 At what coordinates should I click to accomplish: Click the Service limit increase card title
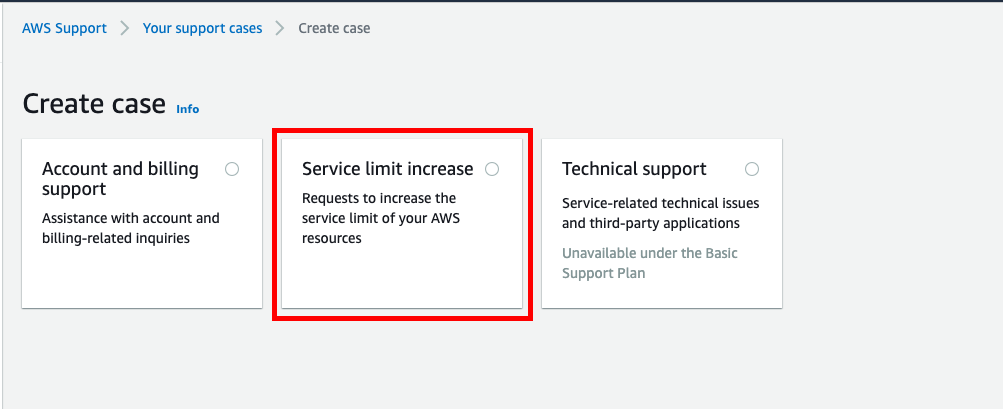(388, 169)
